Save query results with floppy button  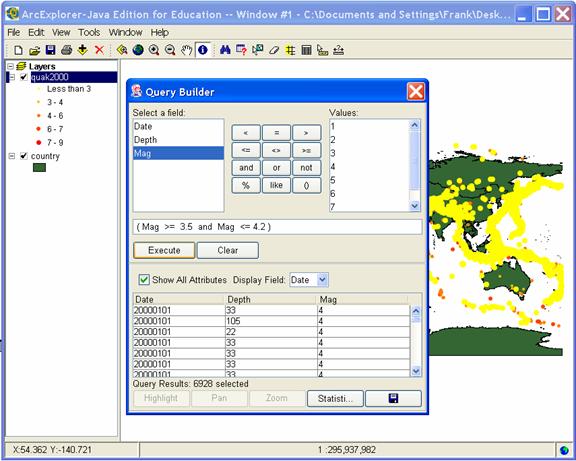point(393,399)
